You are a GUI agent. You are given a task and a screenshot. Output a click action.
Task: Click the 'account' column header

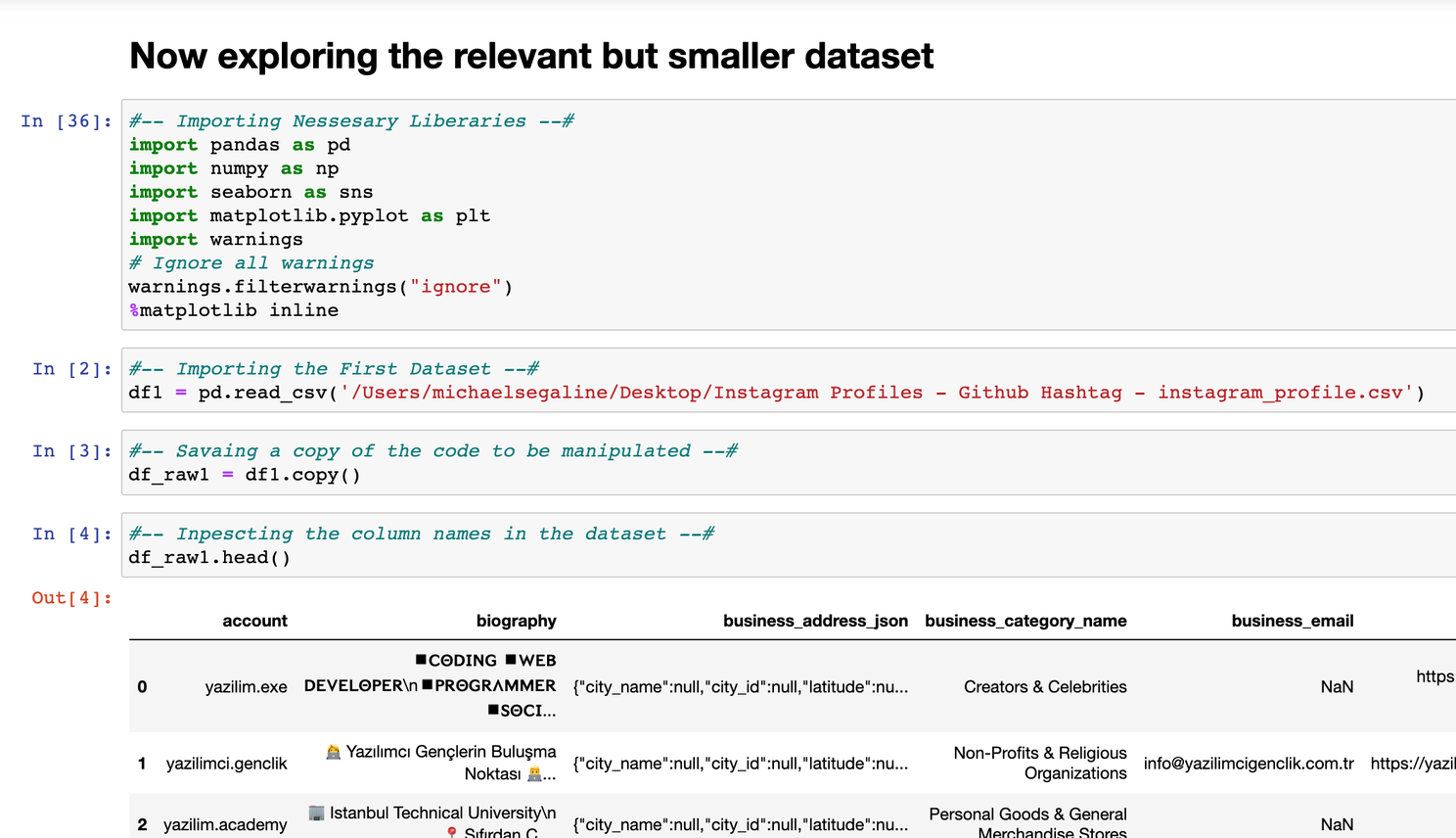point(254,621)
